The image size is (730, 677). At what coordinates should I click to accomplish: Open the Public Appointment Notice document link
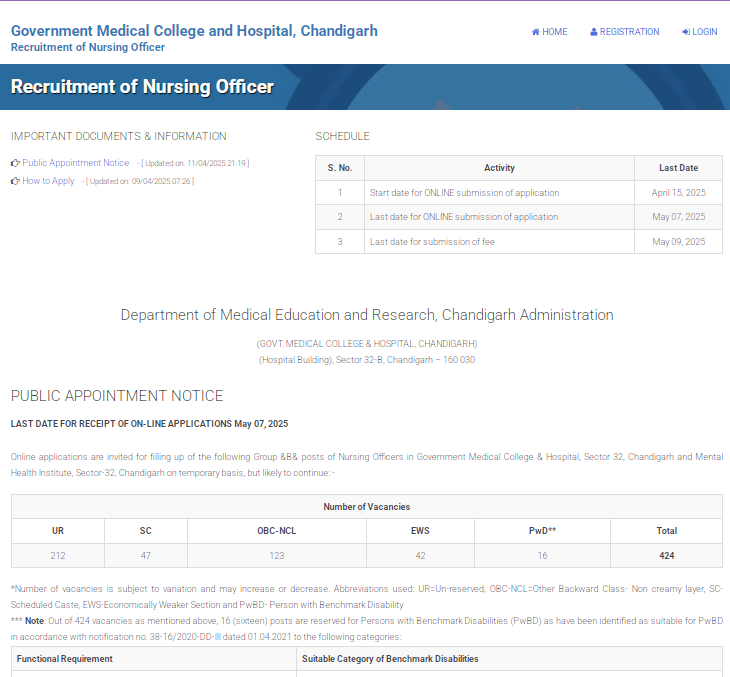coord(76,163)
